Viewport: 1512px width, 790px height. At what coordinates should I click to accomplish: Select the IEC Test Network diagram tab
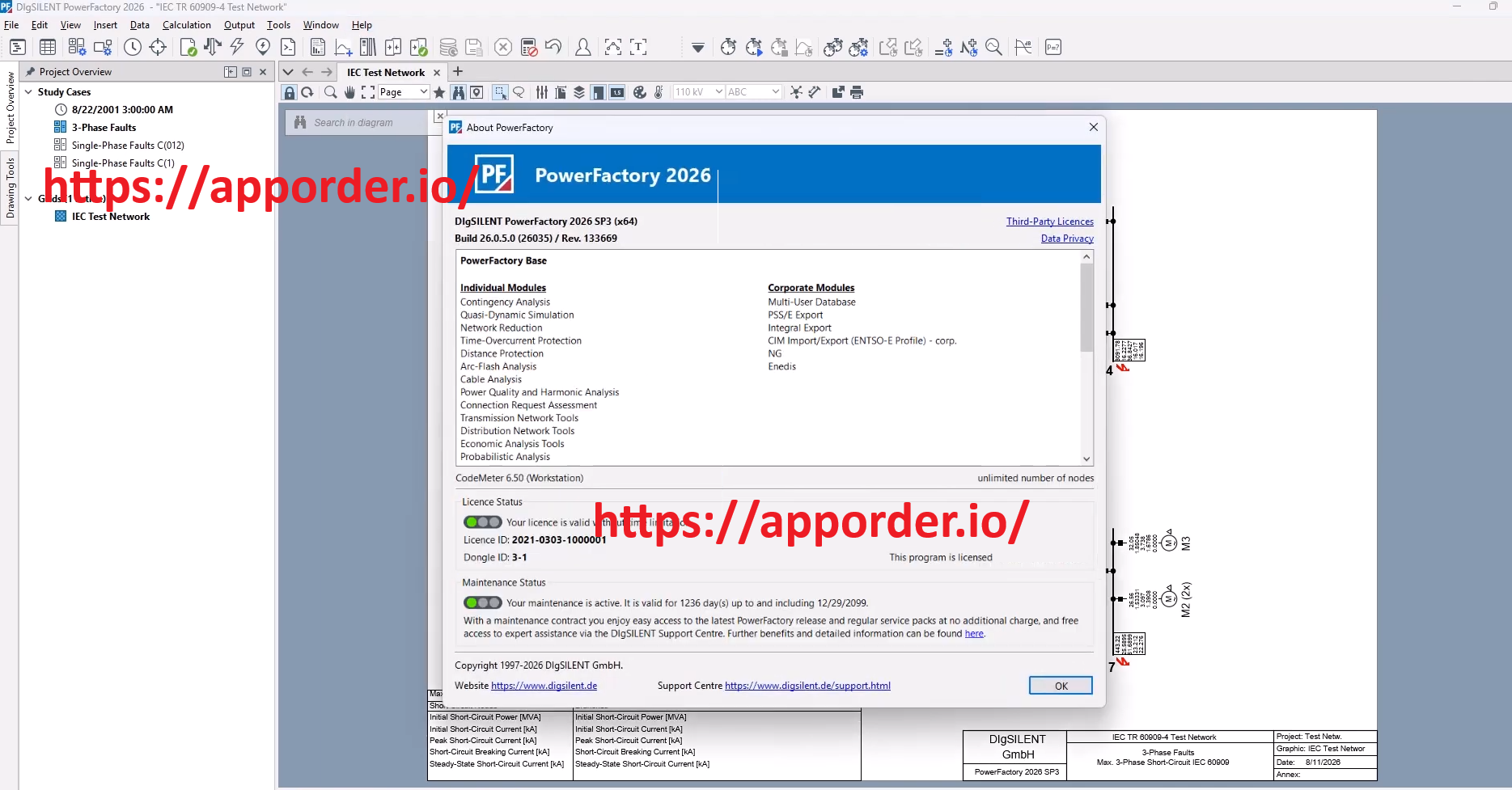[386, 72]
